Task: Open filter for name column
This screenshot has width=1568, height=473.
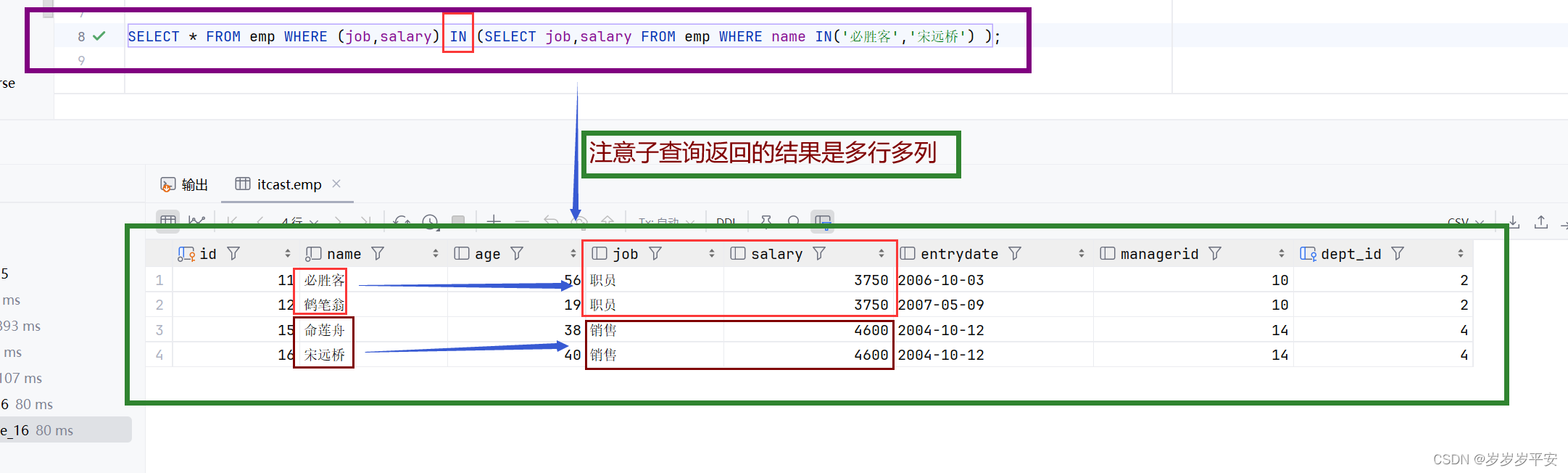Action: pyautogui.click(x=378, y=253)
